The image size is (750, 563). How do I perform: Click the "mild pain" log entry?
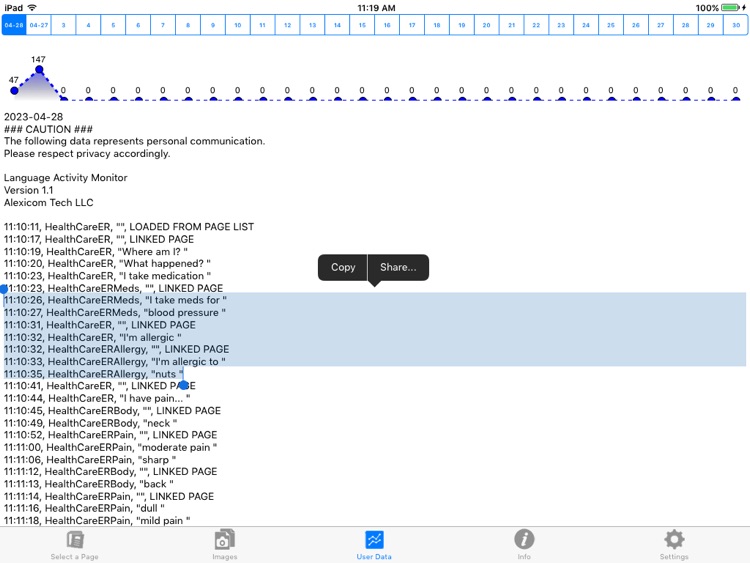tap(97, 521)
